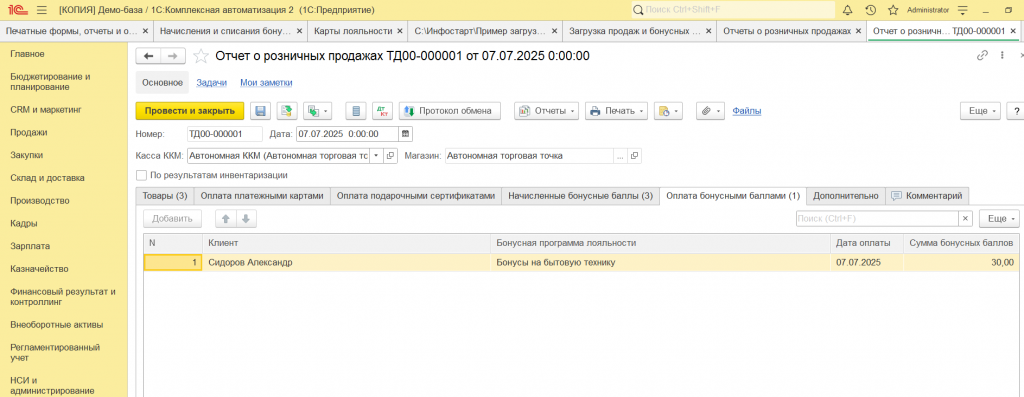
Task: Open the EDI folder dropdown button
Action: (667, 111)
